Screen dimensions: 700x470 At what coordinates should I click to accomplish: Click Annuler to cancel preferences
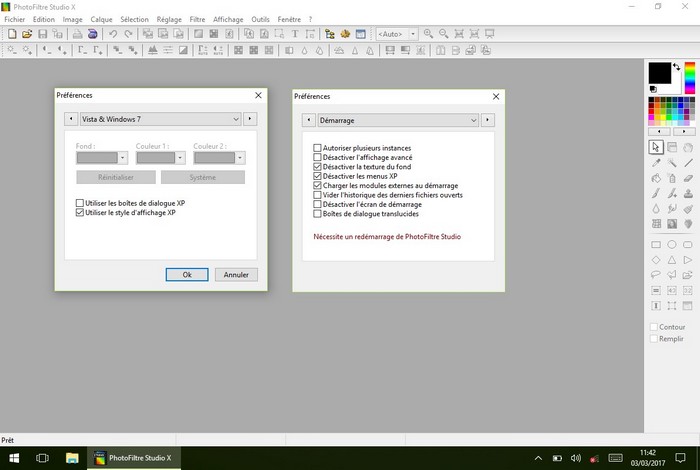pyautogui.click(x=236, y=275)
